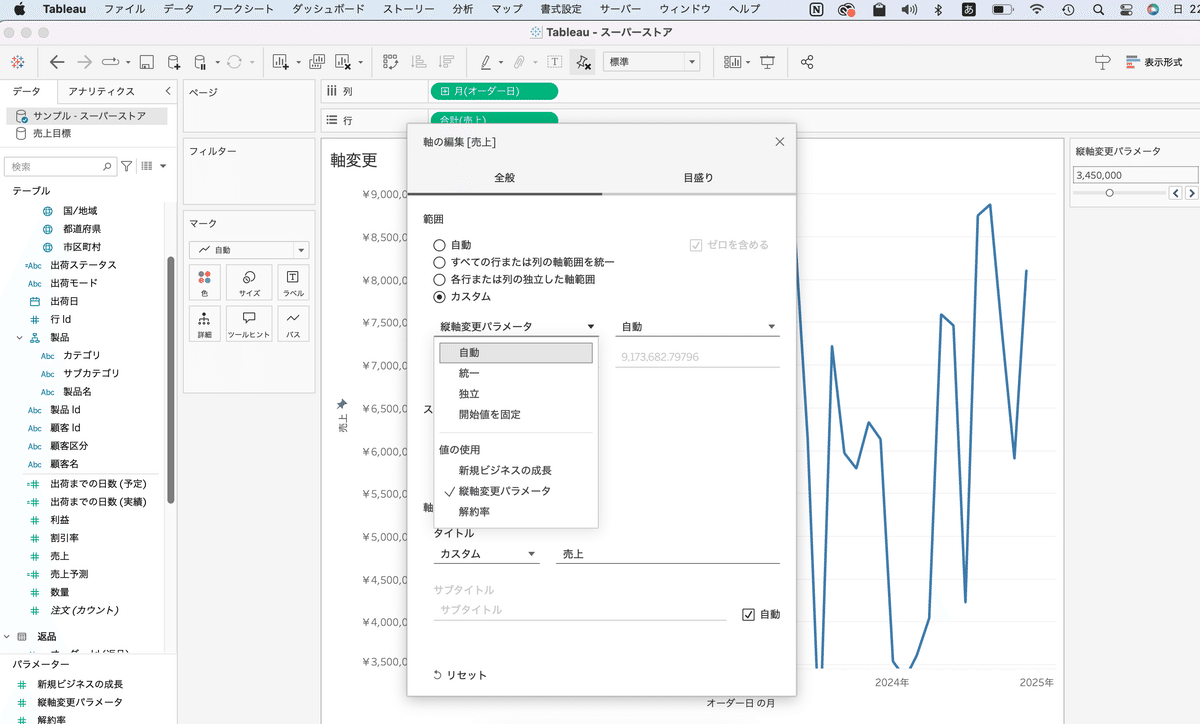Open the 自動 range end dropdown
This screenshot has height=724, width=1200.
[697, 326]
